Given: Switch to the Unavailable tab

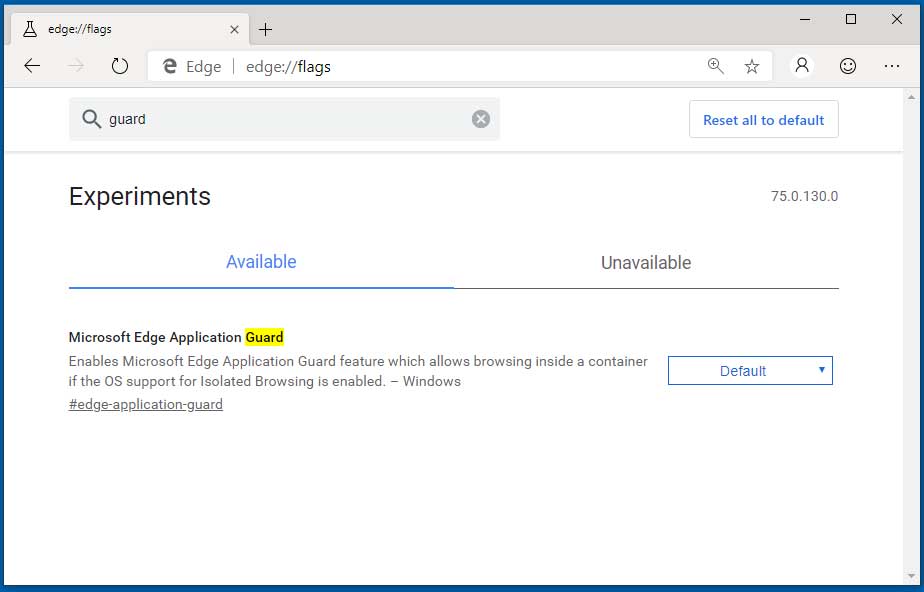Looking at the screenshot, I should point(646,263).
